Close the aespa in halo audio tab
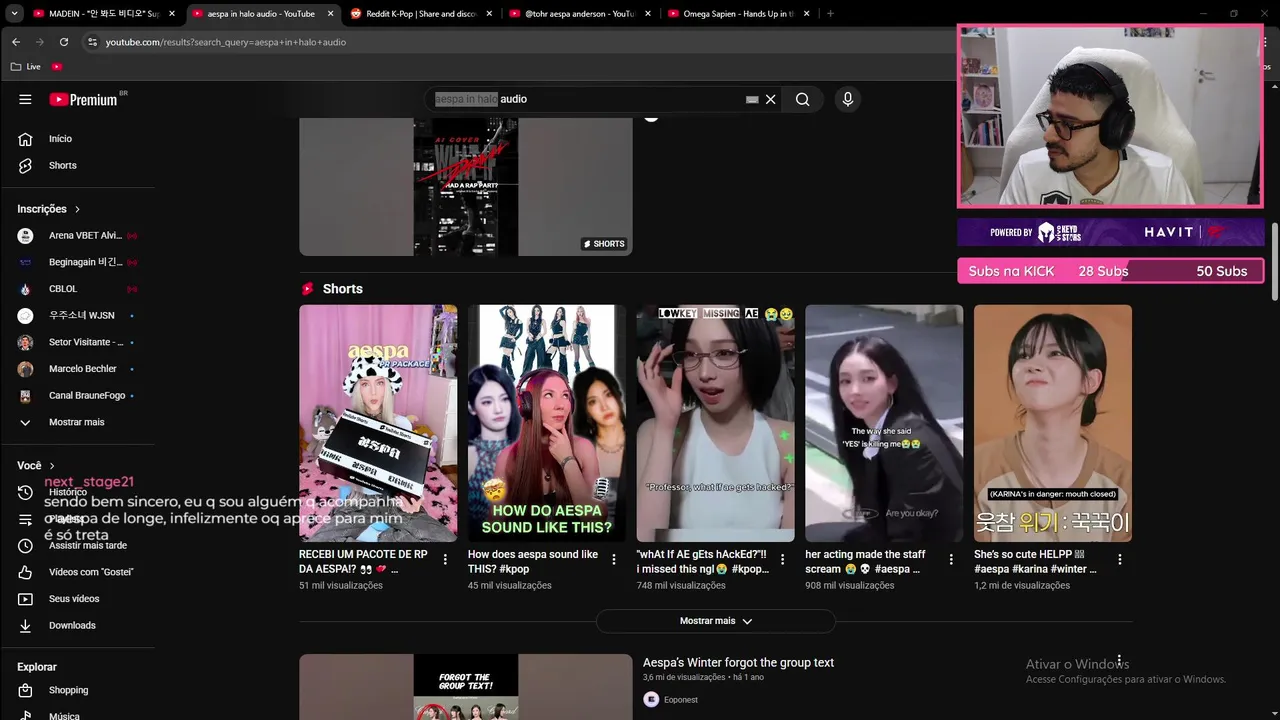This screenshot has height=720, width=1280. pyautogui.click(x=331, y=14)
